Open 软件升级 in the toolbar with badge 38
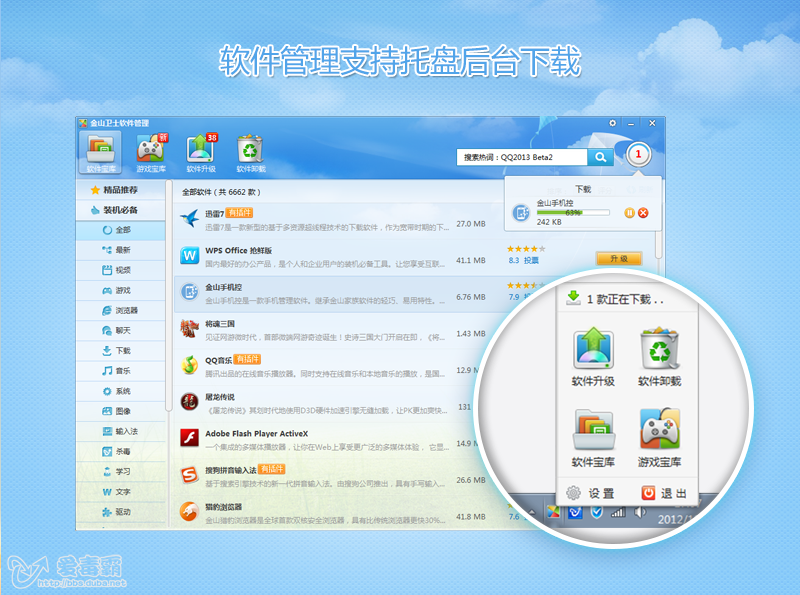 tap(201, 153)
